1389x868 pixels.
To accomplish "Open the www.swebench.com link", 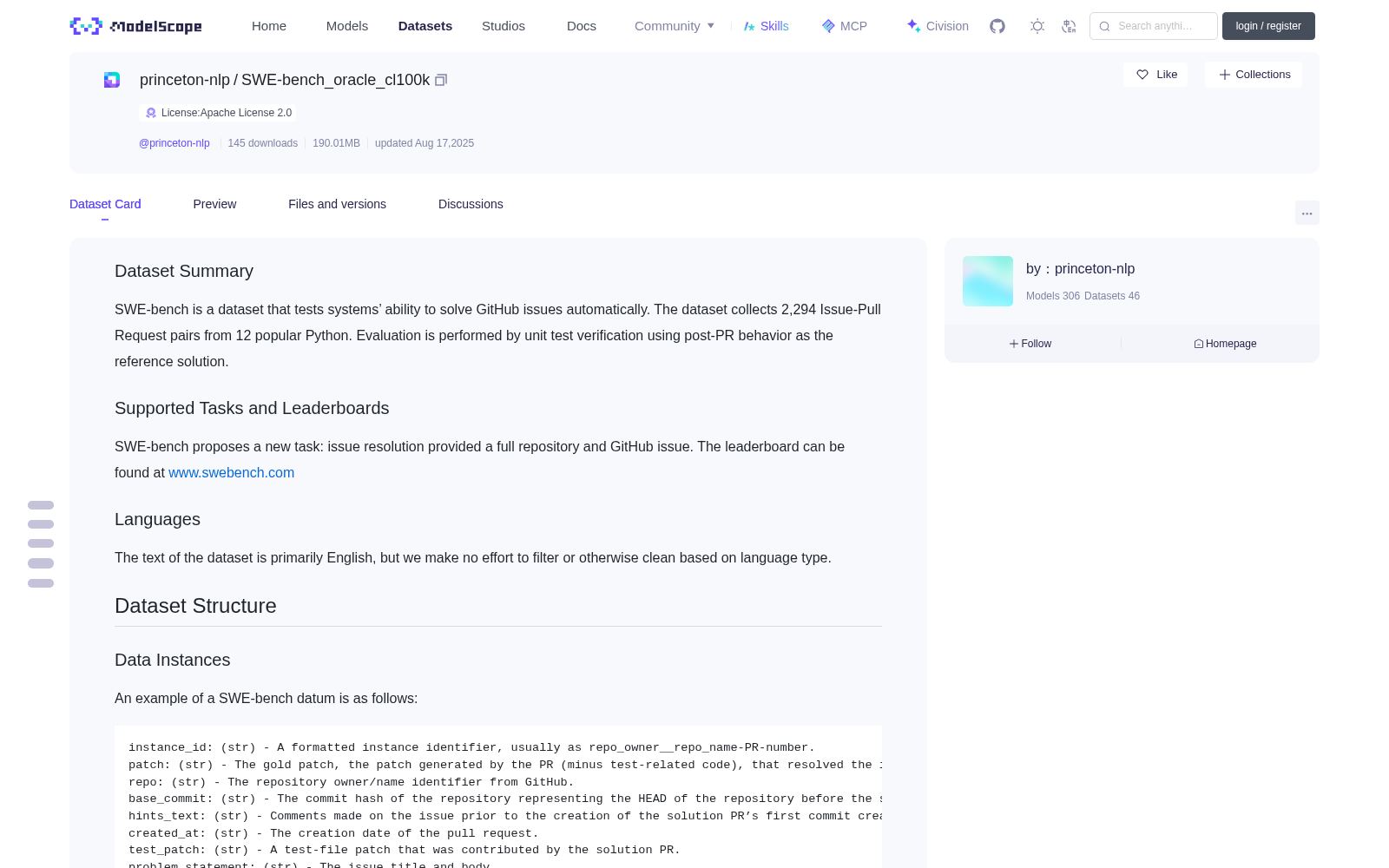I will click(231, 472).
